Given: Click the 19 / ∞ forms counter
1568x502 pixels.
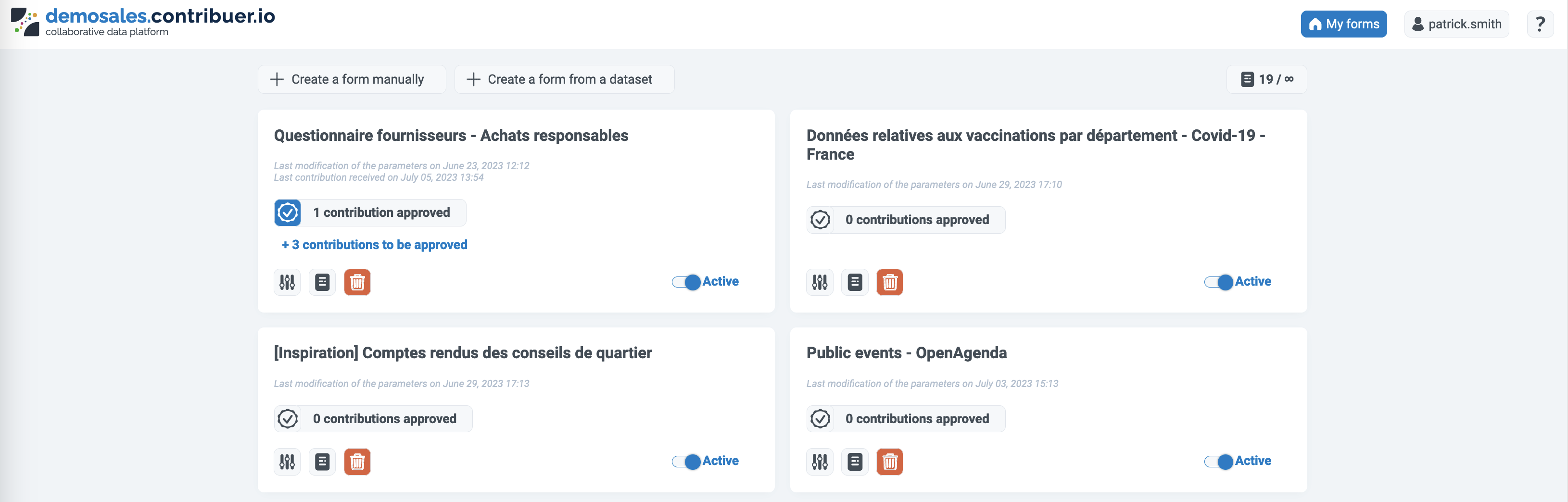Looking at the screenshot, I should [1266, 80].
